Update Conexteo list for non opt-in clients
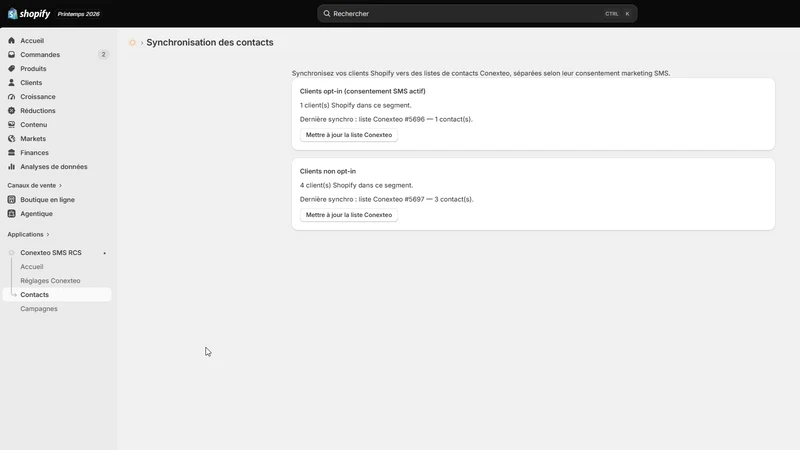 click(x=349, y=215)
